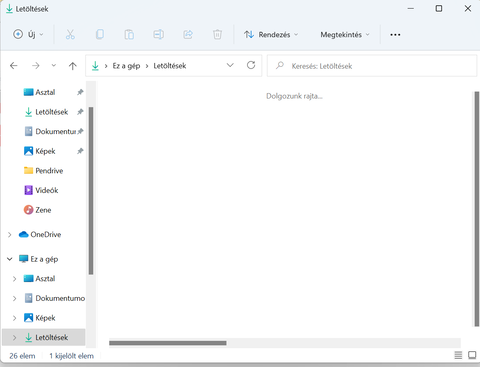This screenshot has width=480, height=367.
Task: Maximize the Letöltések window
Action: click(439, 8)
